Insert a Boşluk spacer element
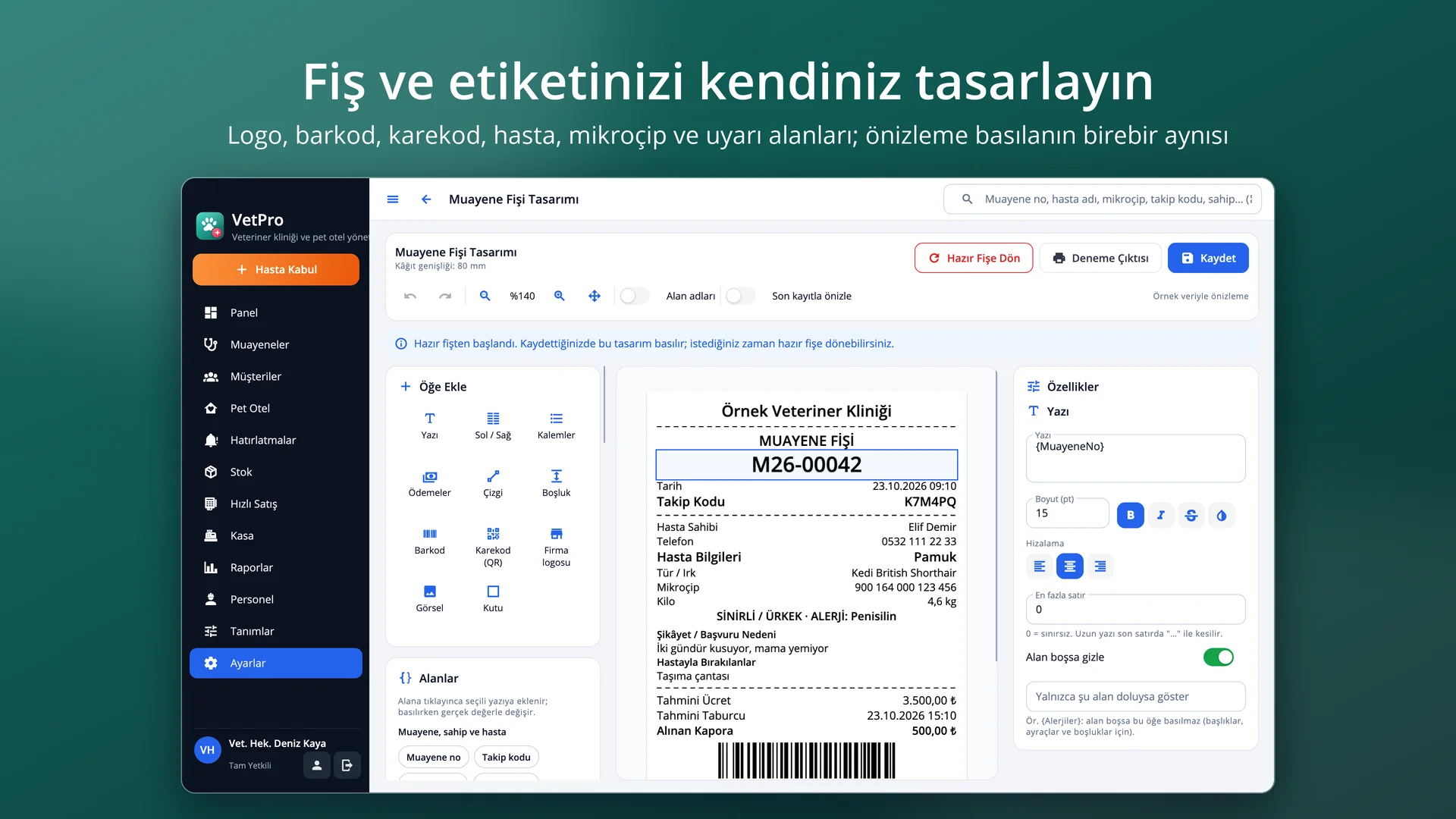Image resolution: width=1456 pixels, height=819 pixels. point(556,483)
